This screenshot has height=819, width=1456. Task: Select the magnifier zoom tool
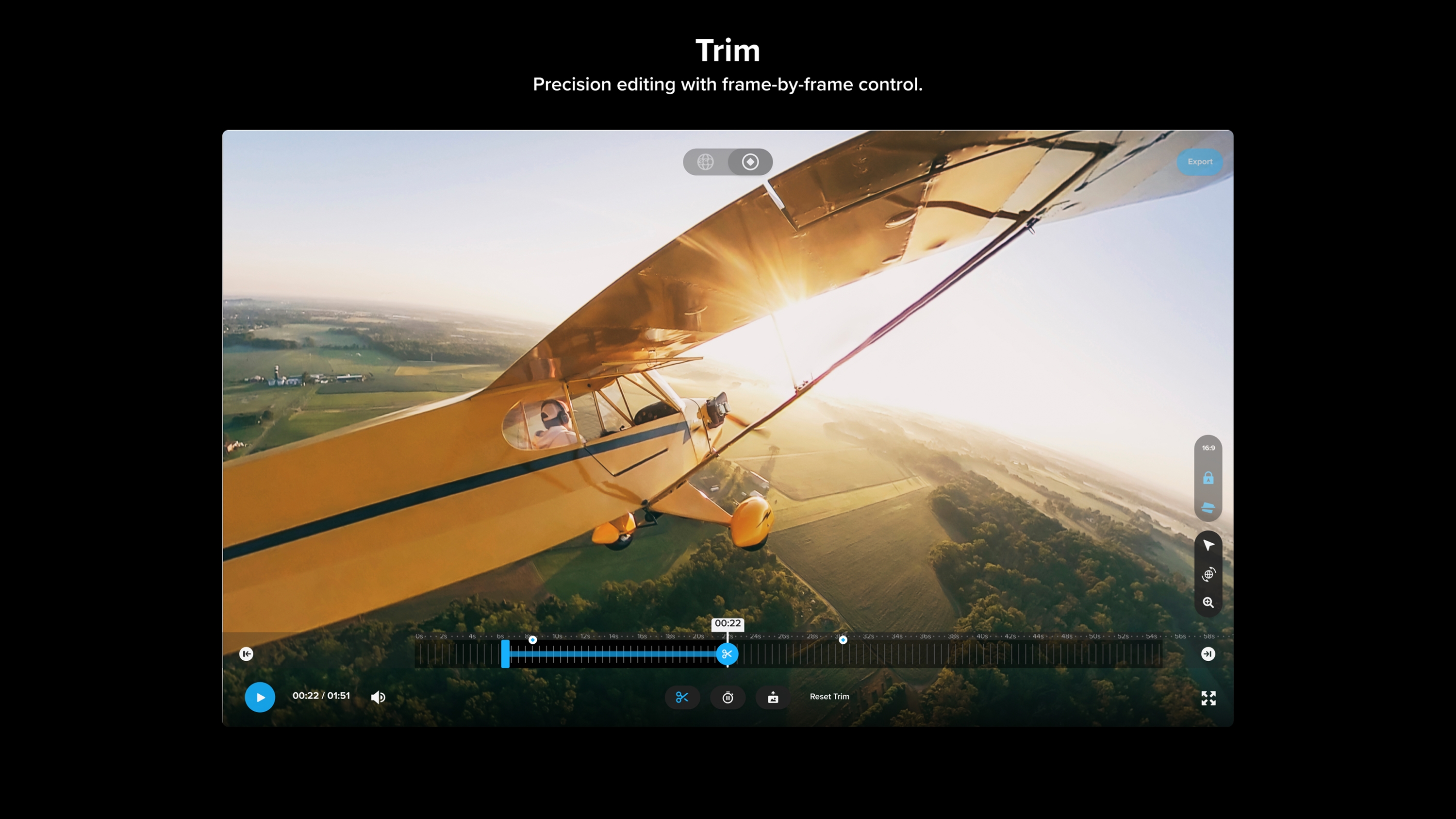coord(1208,602)
